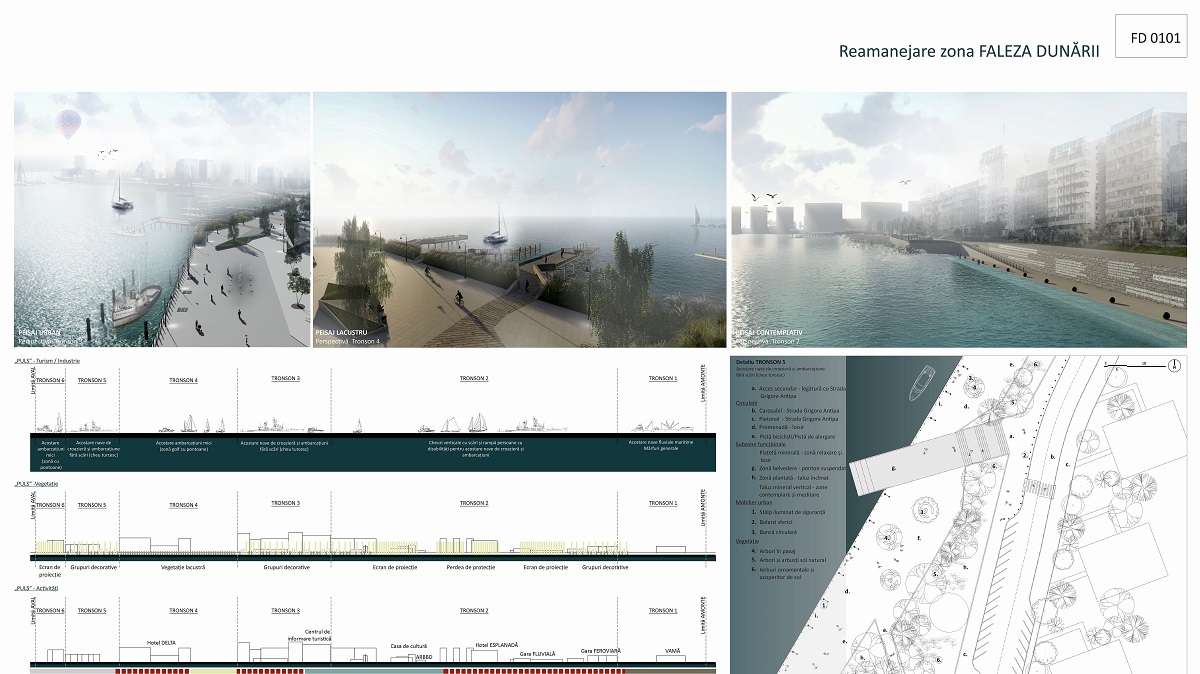
Task: Click the VAMĂ building label
Action: [x=672, y=651]
